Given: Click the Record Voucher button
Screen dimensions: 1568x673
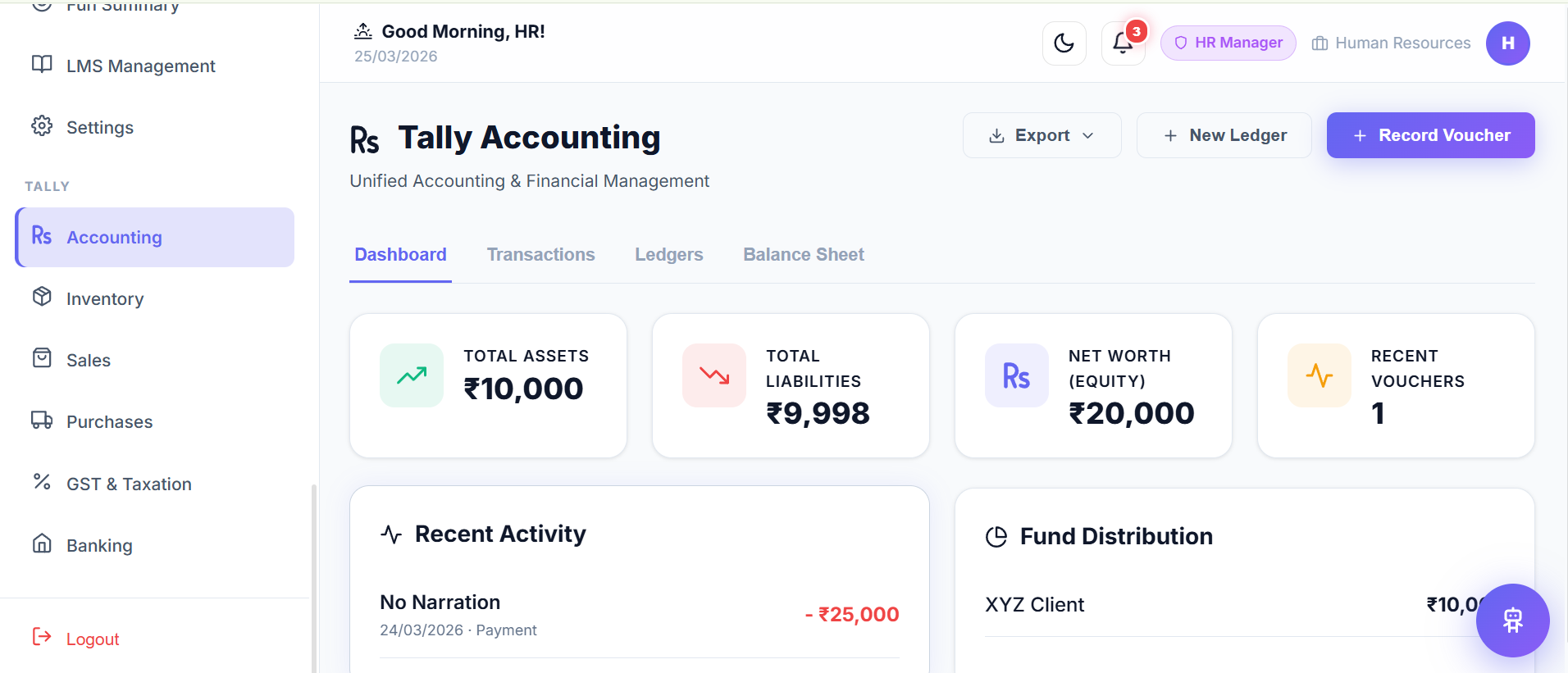Looking at the screenshot, I should coord(1429,134).
